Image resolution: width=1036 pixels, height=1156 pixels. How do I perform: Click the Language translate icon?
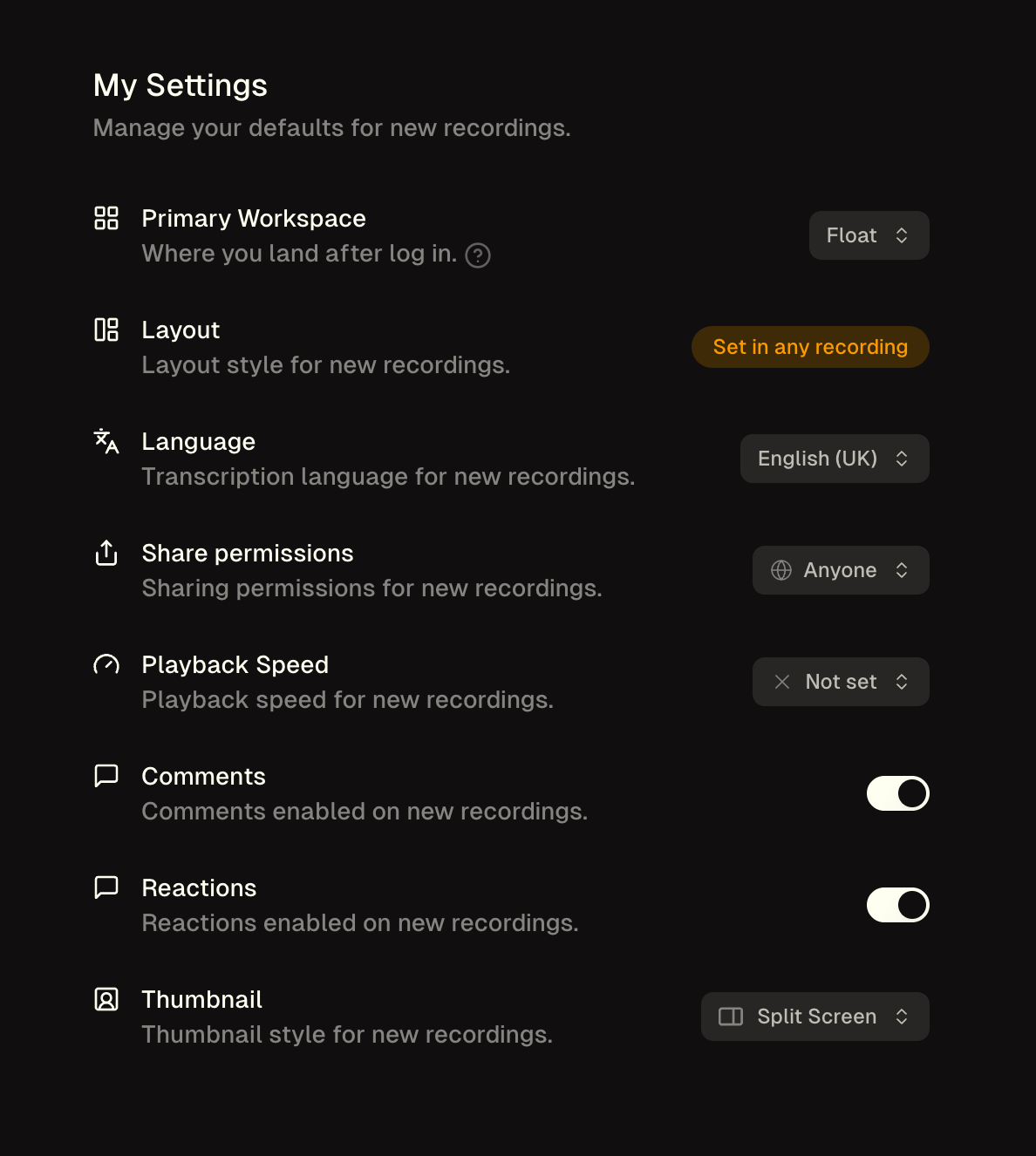106,441
